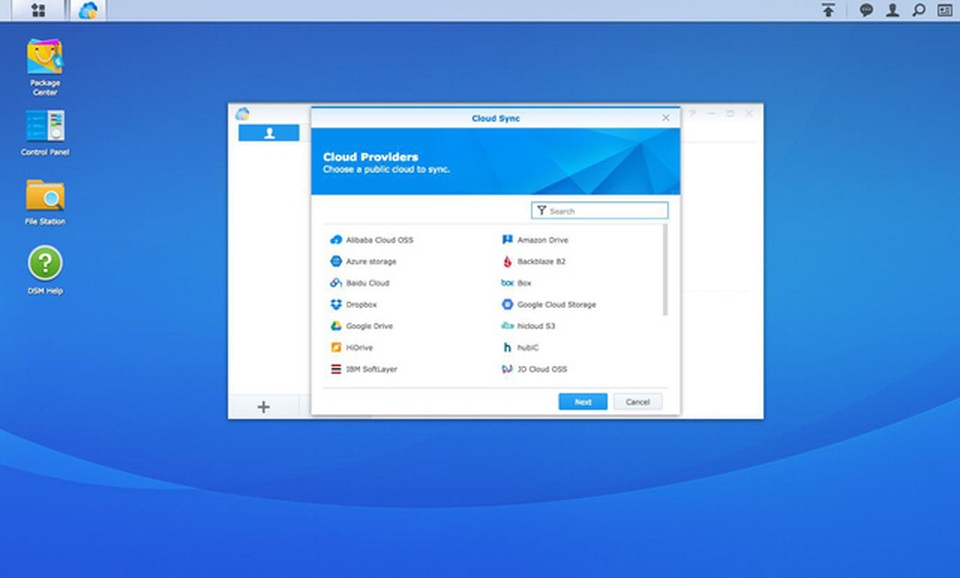
Task: Click the help question mark of Cloud Sync window
Action: click(x=692, y=113)
